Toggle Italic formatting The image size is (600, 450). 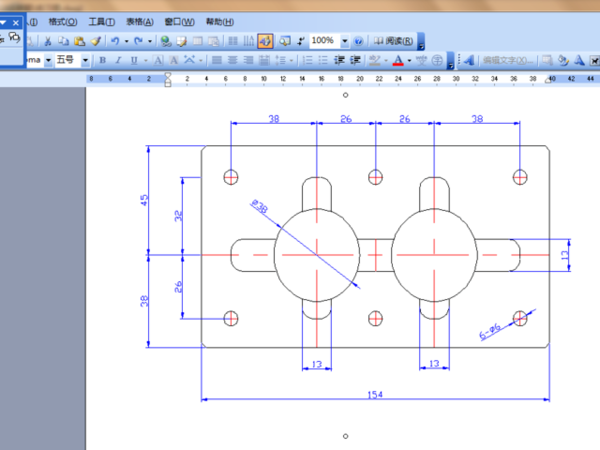click(x=118, y=60)
